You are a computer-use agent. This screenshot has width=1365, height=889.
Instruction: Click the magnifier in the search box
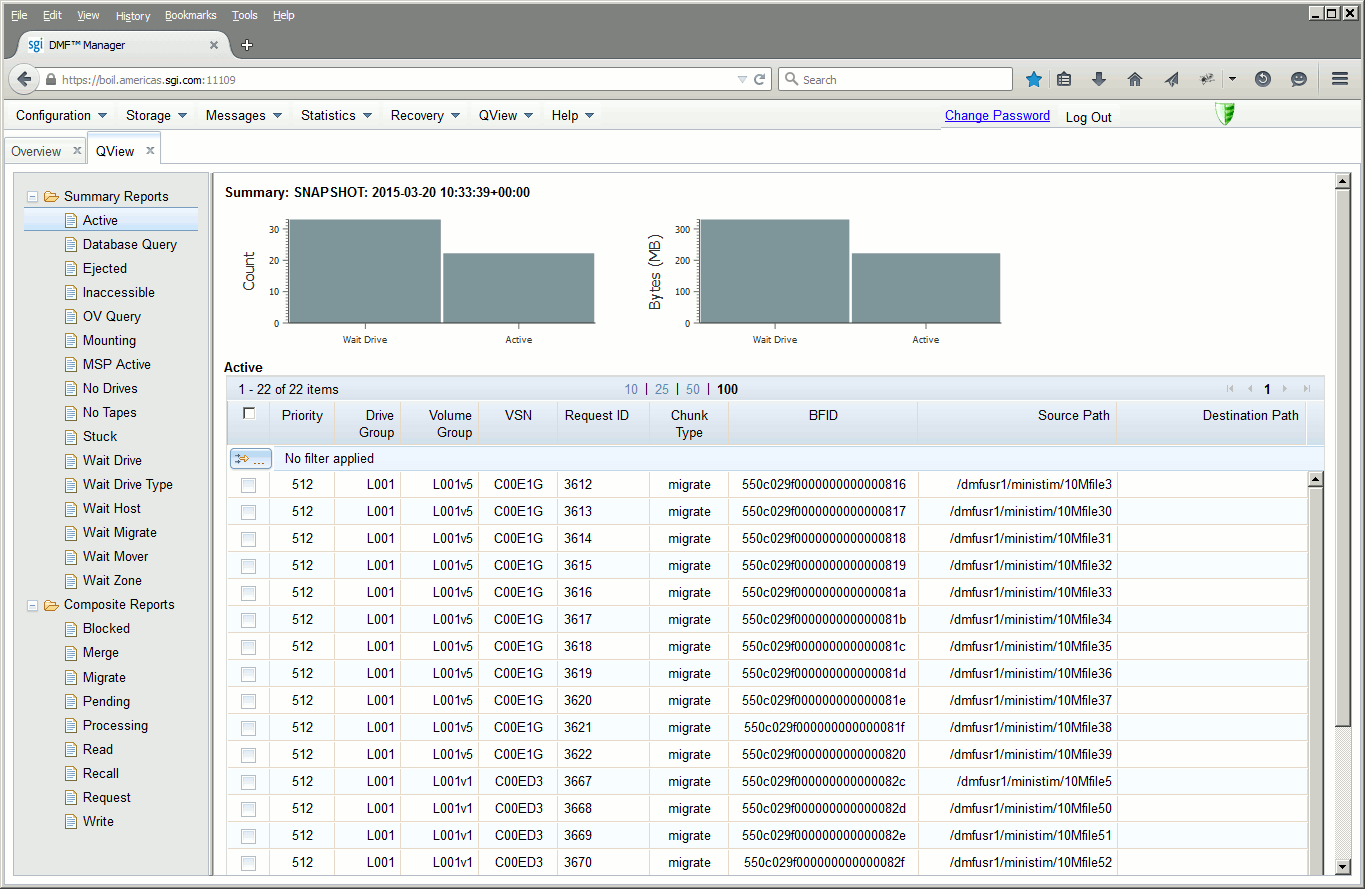tap(791, 79)
